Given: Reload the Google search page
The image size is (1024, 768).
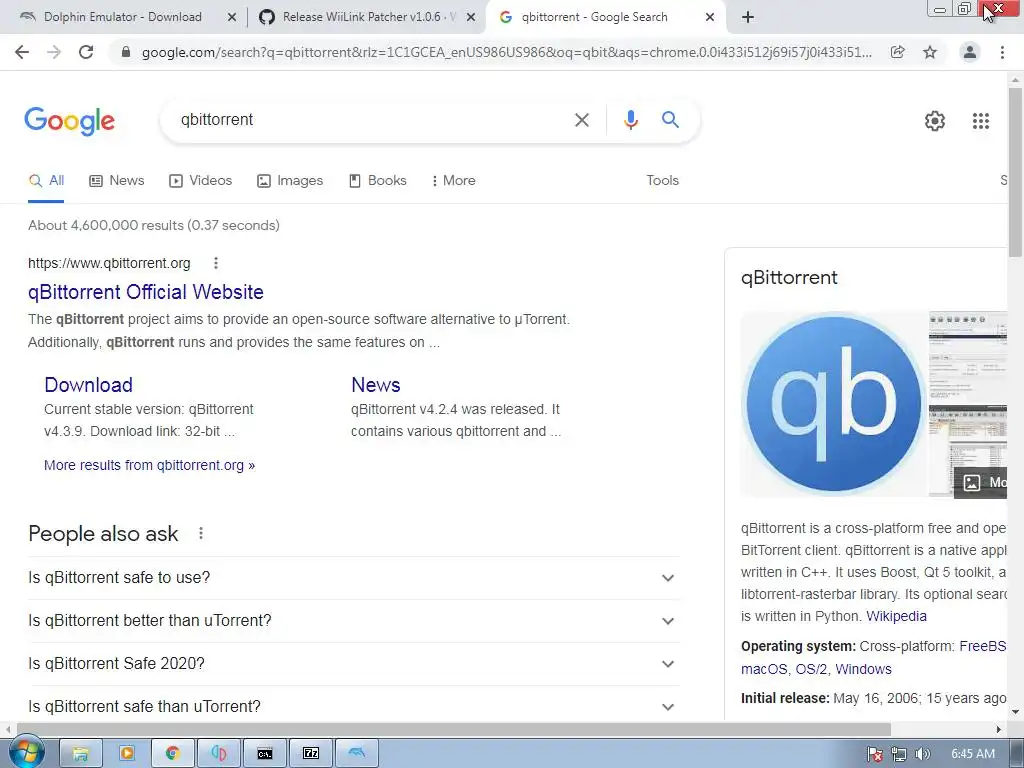Looking at the screenshot, I should click(x=86, y=52).
